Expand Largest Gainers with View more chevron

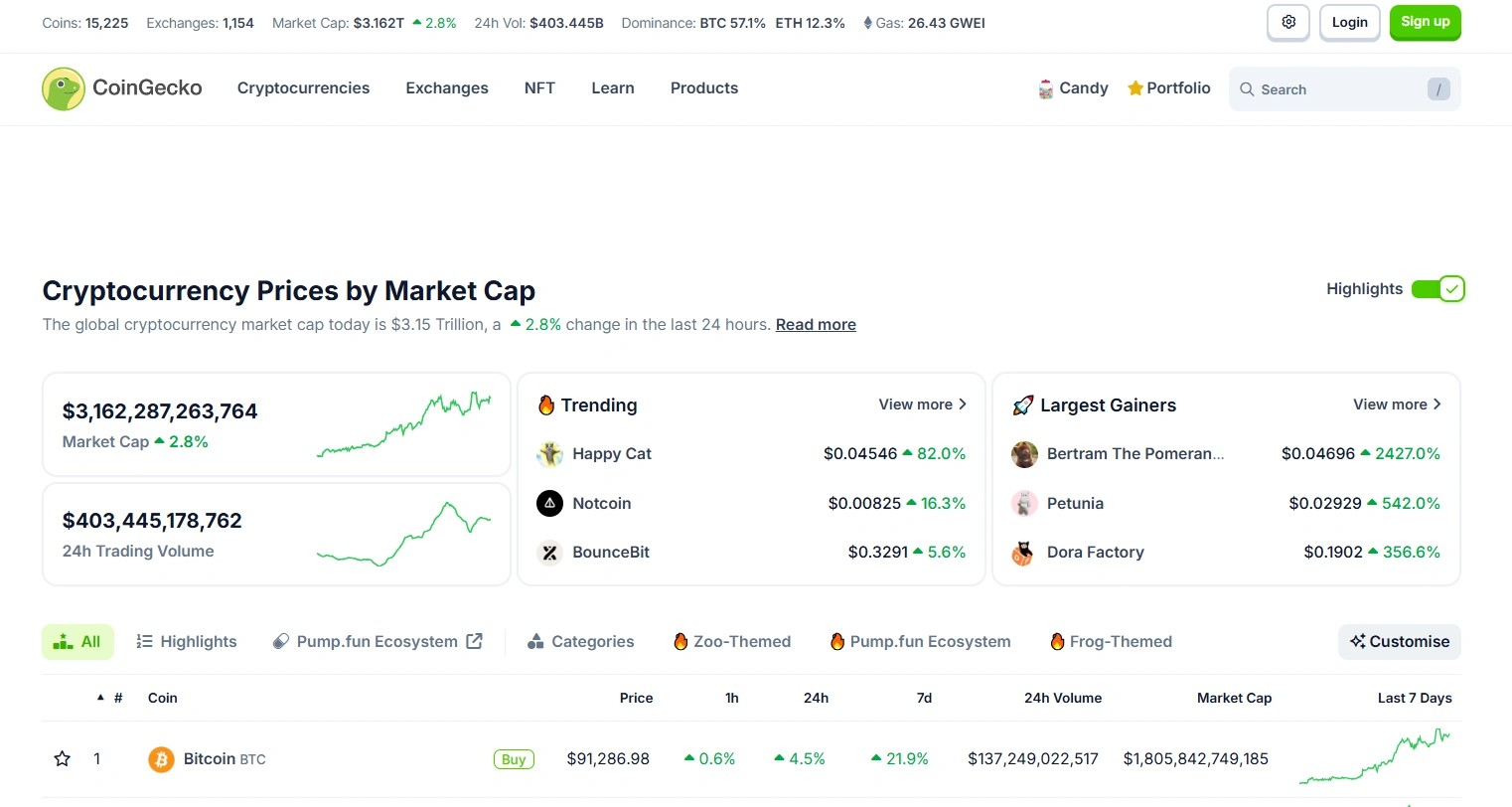coord(1436,404)
